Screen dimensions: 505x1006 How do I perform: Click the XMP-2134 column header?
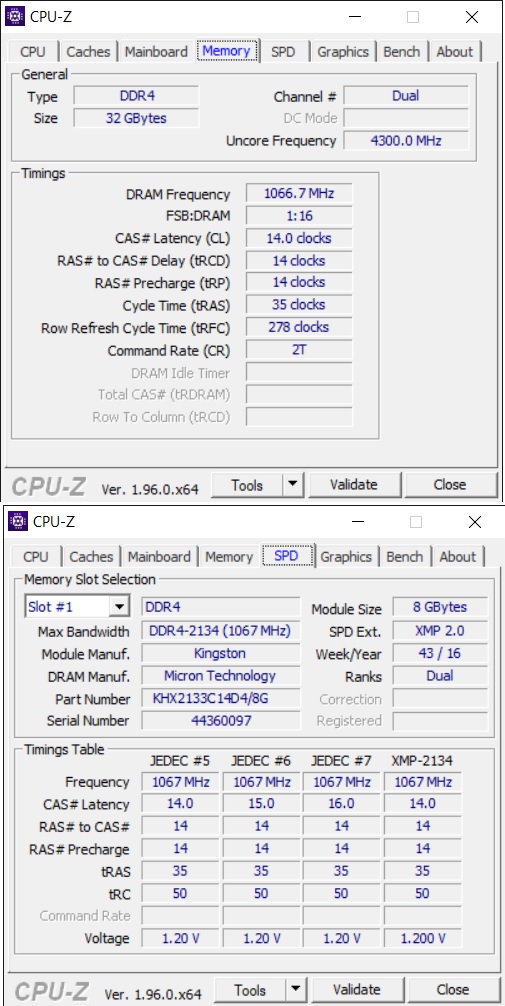click(x=422, y=761)
